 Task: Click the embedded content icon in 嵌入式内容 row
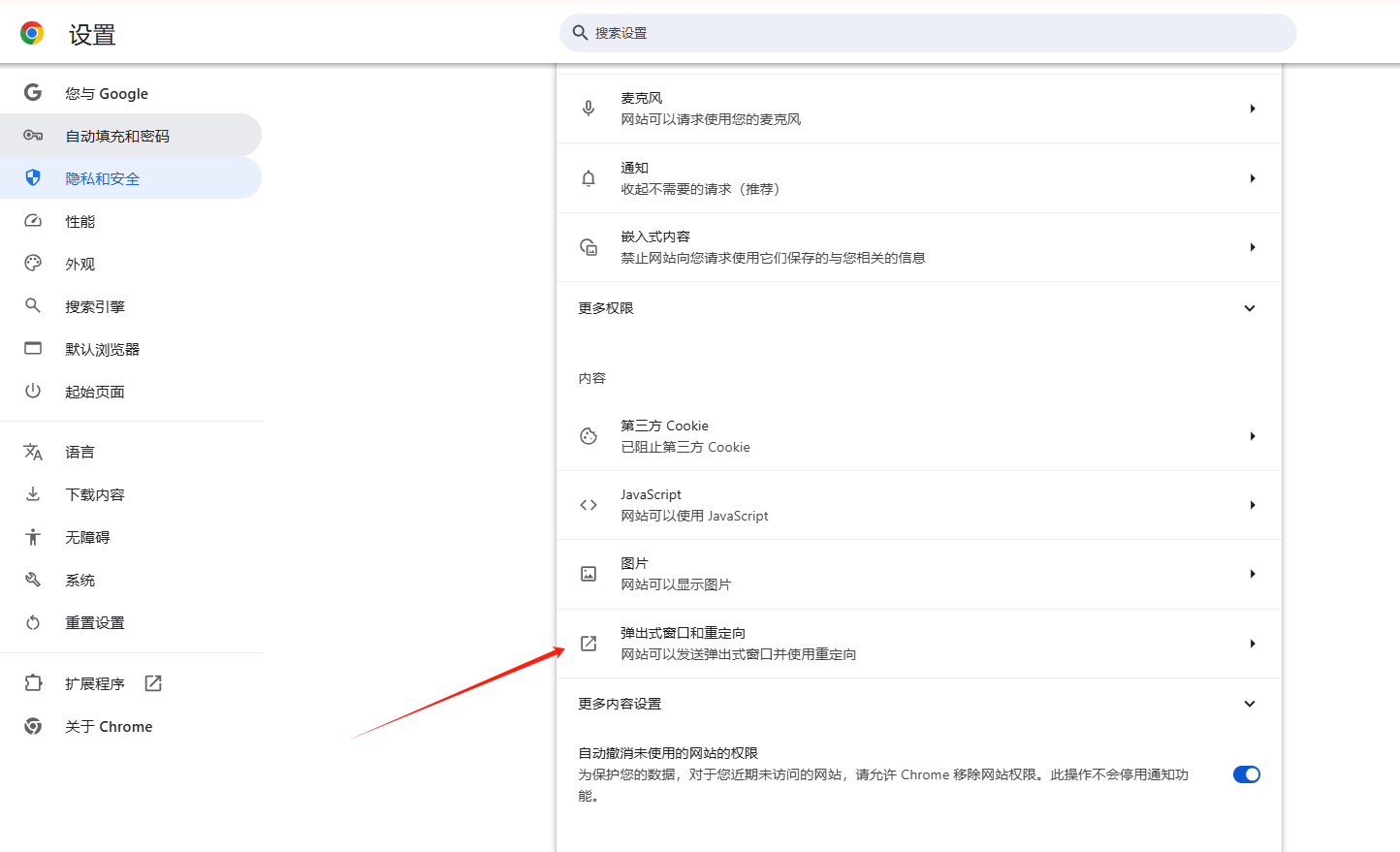click(x=589, y=247)
